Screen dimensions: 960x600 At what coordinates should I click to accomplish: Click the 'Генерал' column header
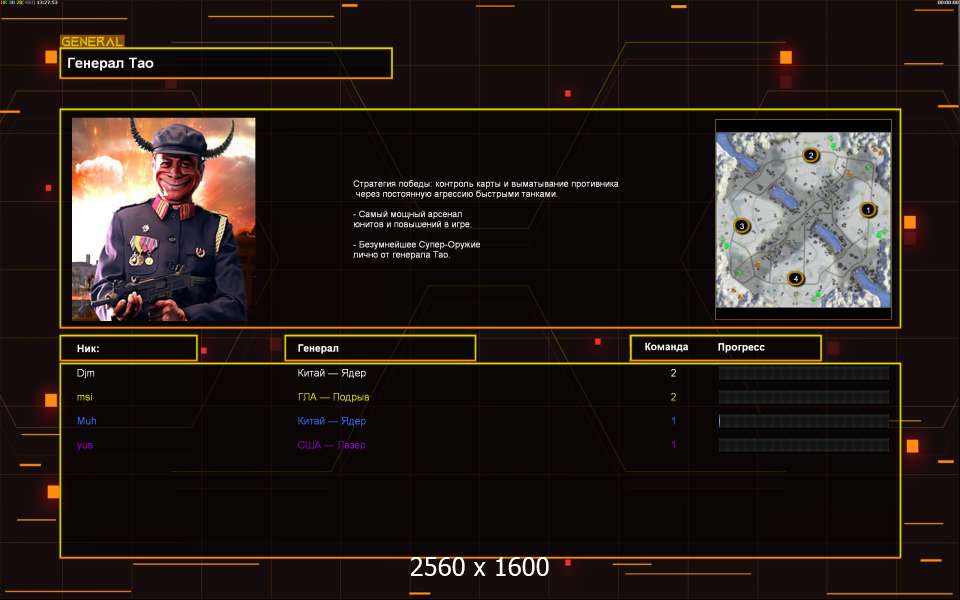(380, 348)
